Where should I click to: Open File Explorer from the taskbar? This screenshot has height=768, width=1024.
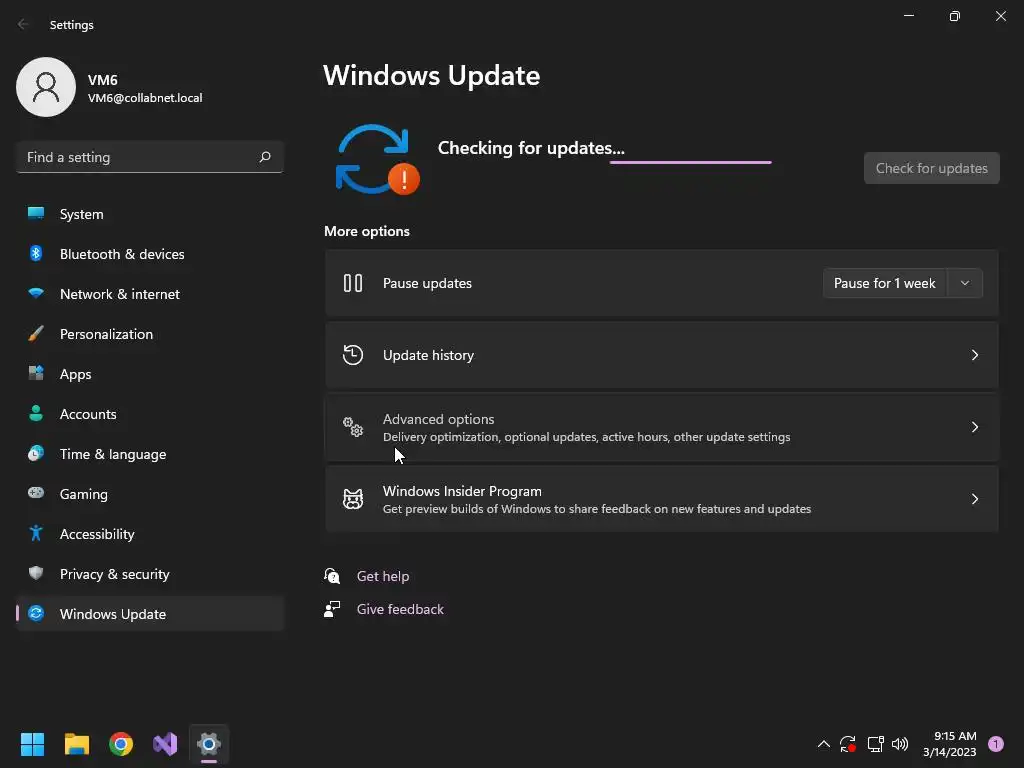pyautogui.click(x=76, y=744)
